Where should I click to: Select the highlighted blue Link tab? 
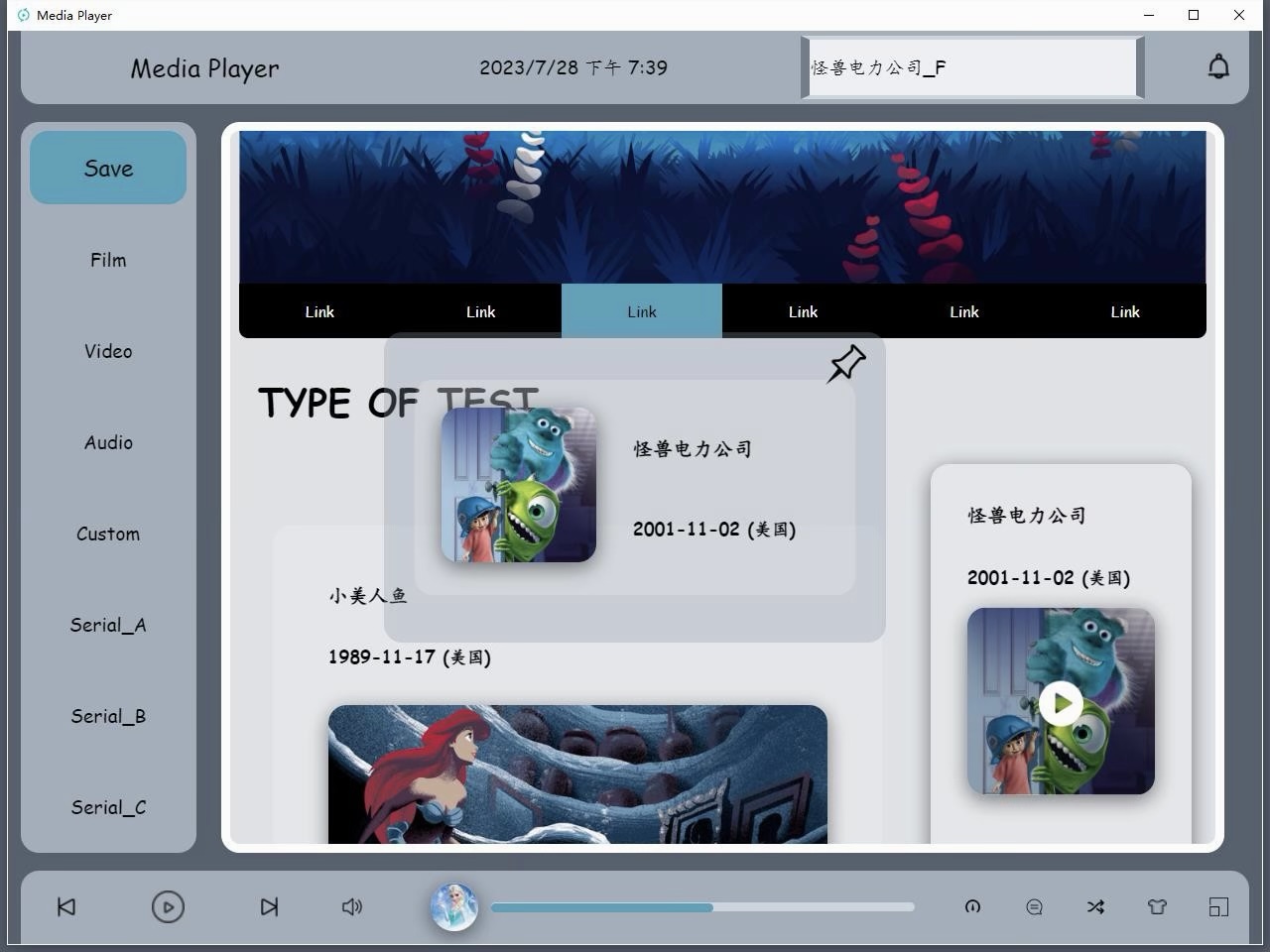point(642,311)
